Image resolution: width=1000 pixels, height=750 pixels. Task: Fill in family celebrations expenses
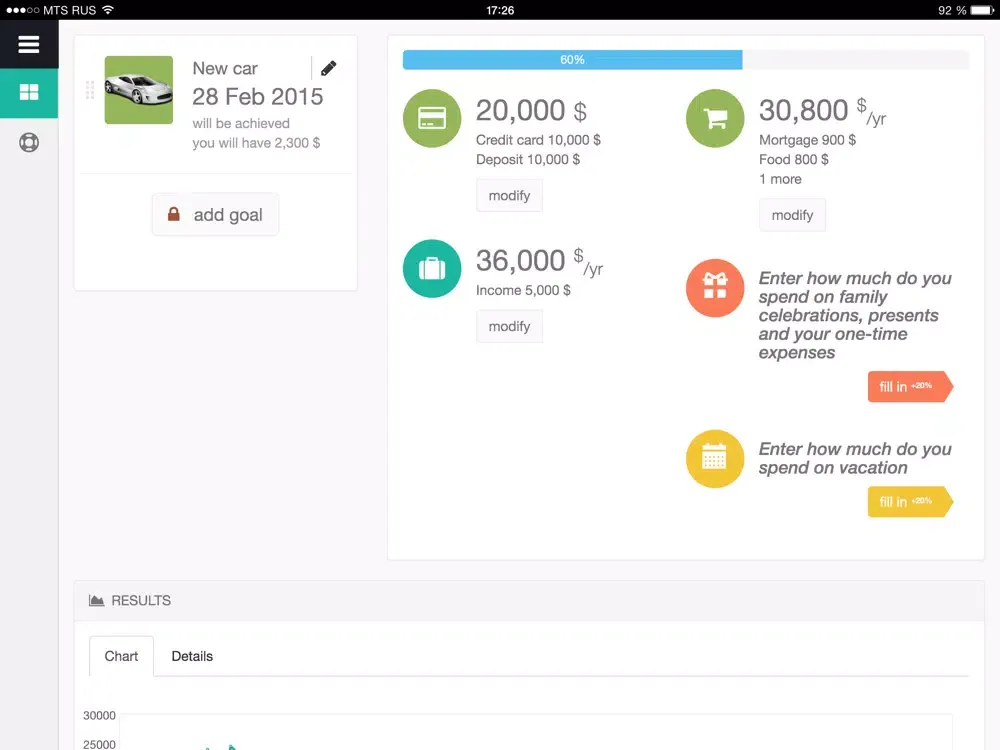[x=910, y=386]
